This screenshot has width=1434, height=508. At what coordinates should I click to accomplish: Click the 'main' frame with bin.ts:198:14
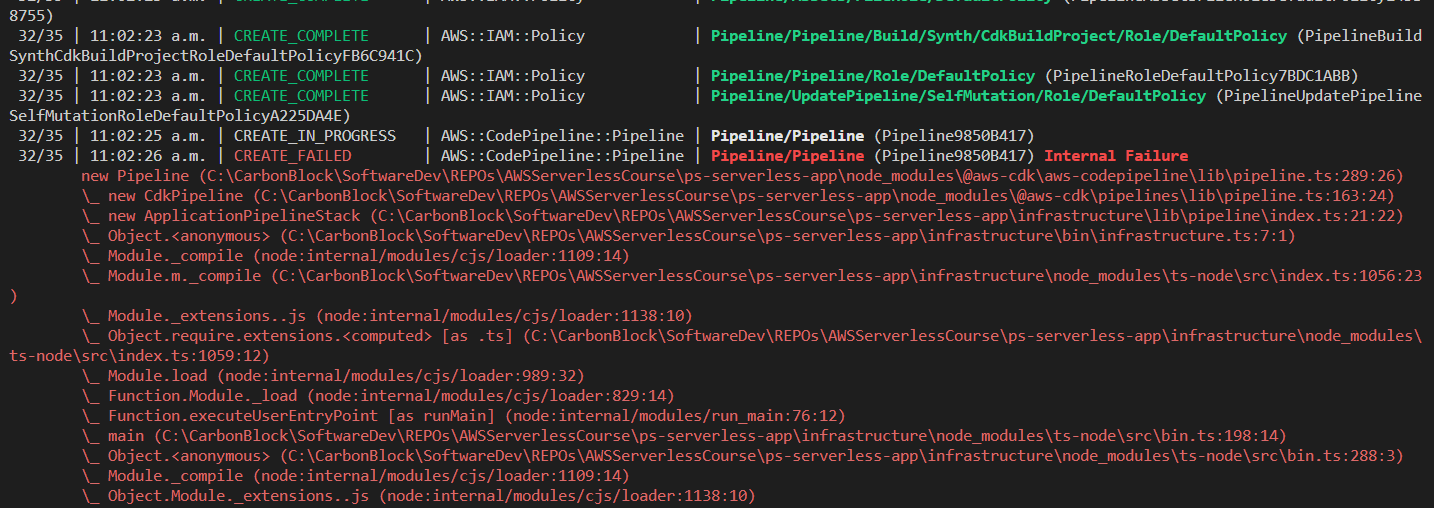(684, 436)
